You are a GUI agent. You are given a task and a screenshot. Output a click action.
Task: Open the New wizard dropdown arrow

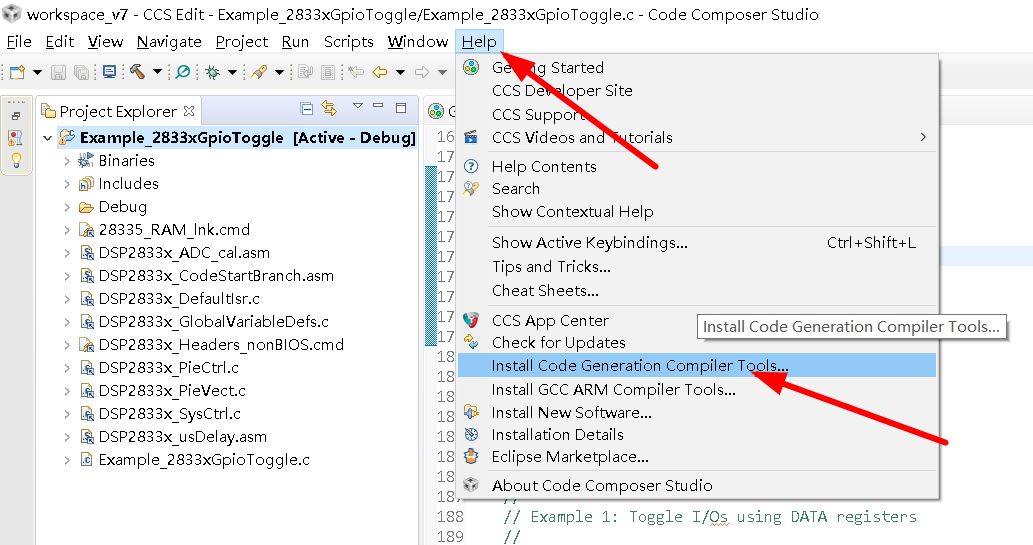[37, 72]
